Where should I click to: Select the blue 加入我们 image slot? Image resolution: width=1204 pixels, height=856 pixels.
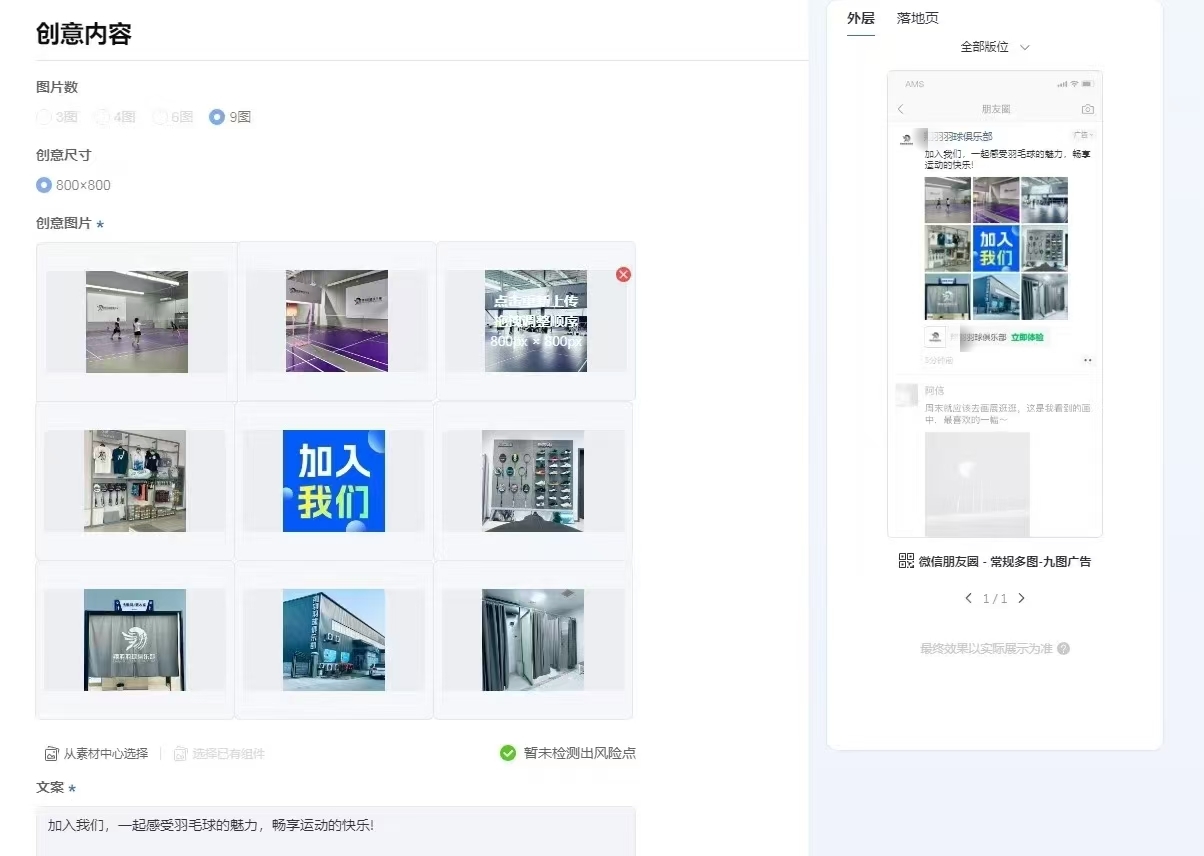pos(334,481)
